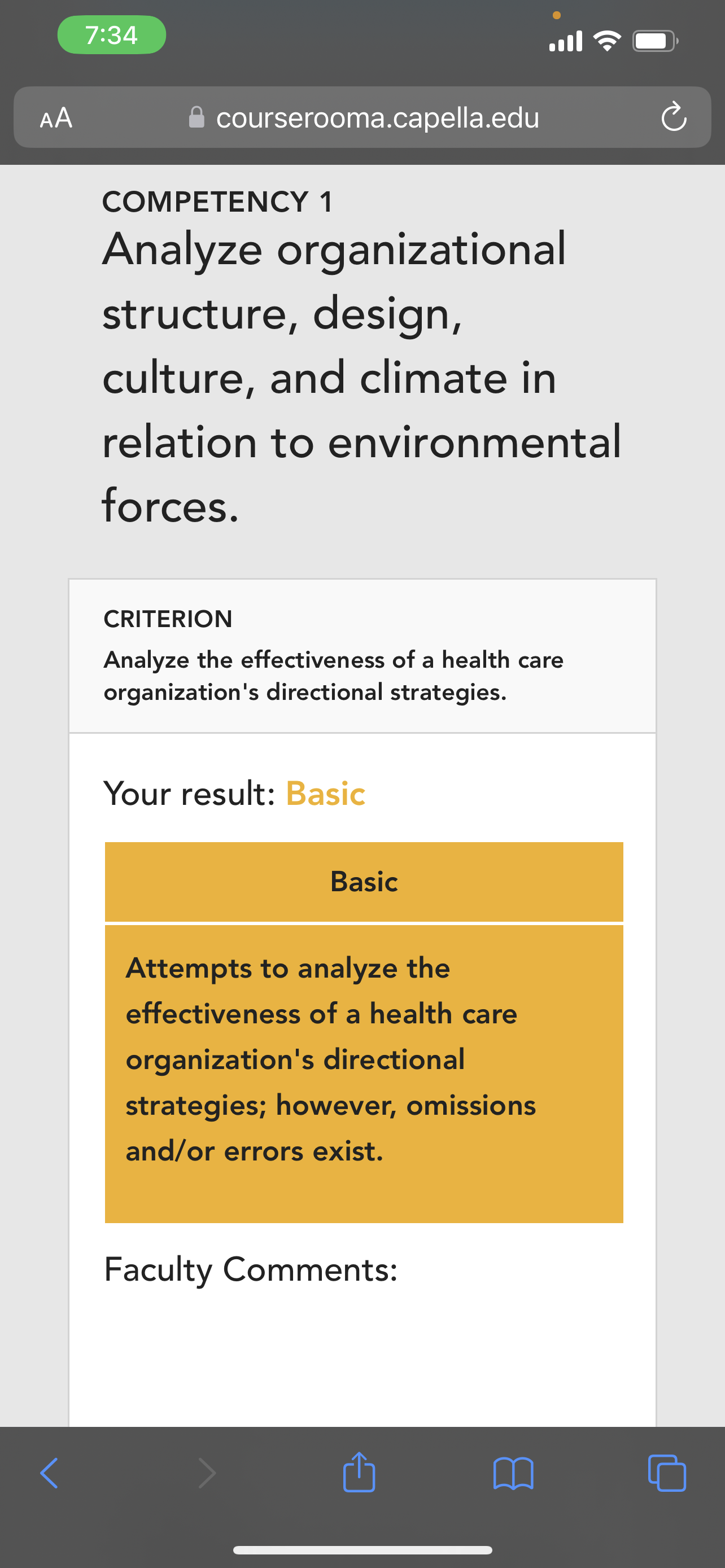
Task: Click the Basic rubric description block
Action: [364, 1074]
